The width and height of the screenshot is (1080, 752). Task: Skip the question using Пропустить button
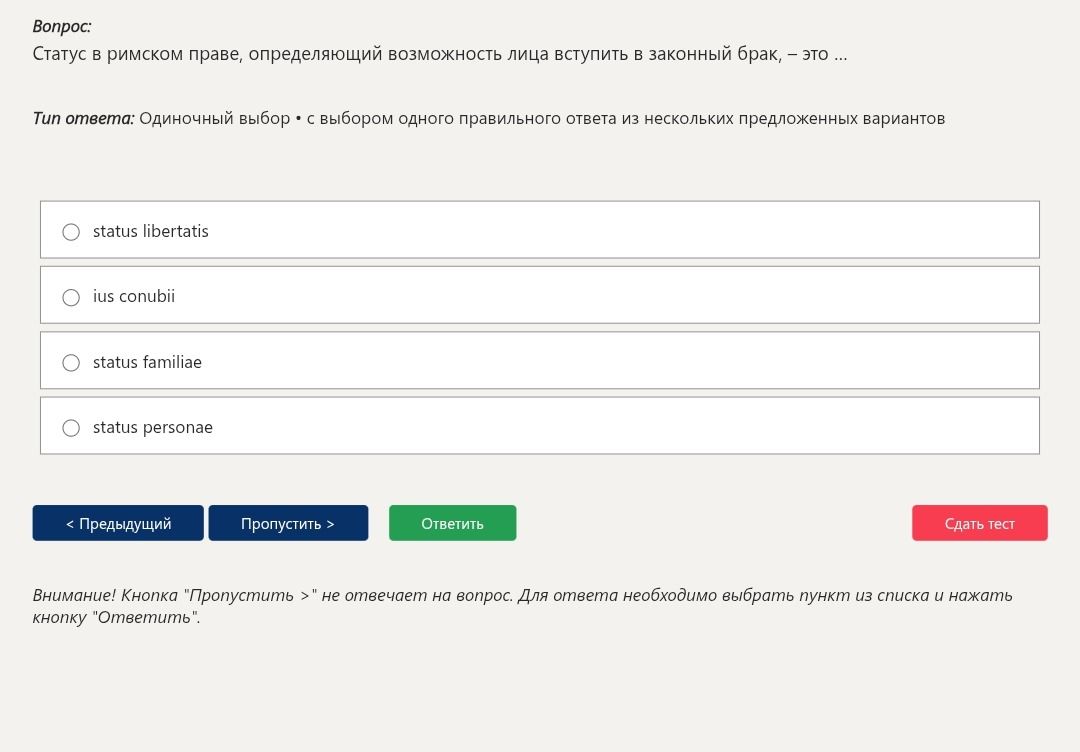pyautogui.click(x=288, y=523)
